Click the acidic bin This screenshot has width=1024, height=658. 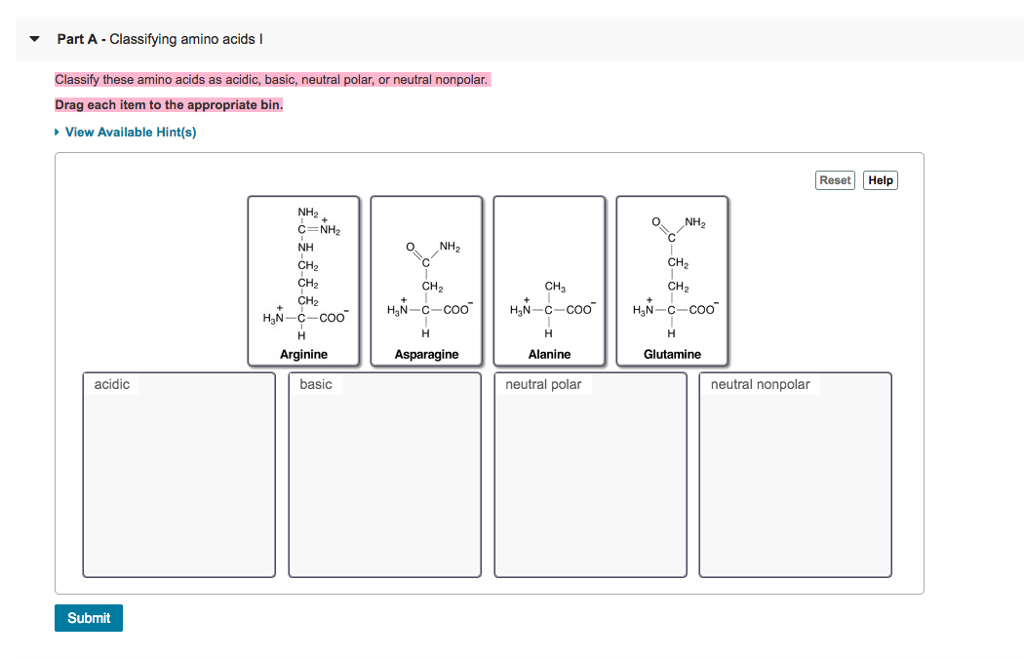click(178, 475)
